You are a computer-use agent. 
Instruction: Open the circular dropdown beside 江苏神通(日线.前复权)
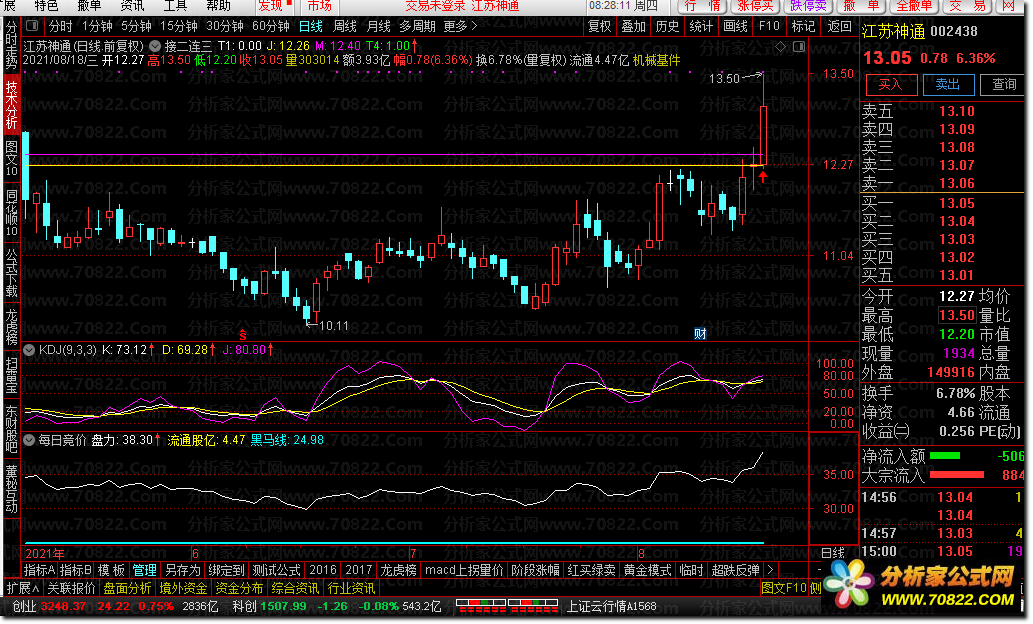click(155, 46)
